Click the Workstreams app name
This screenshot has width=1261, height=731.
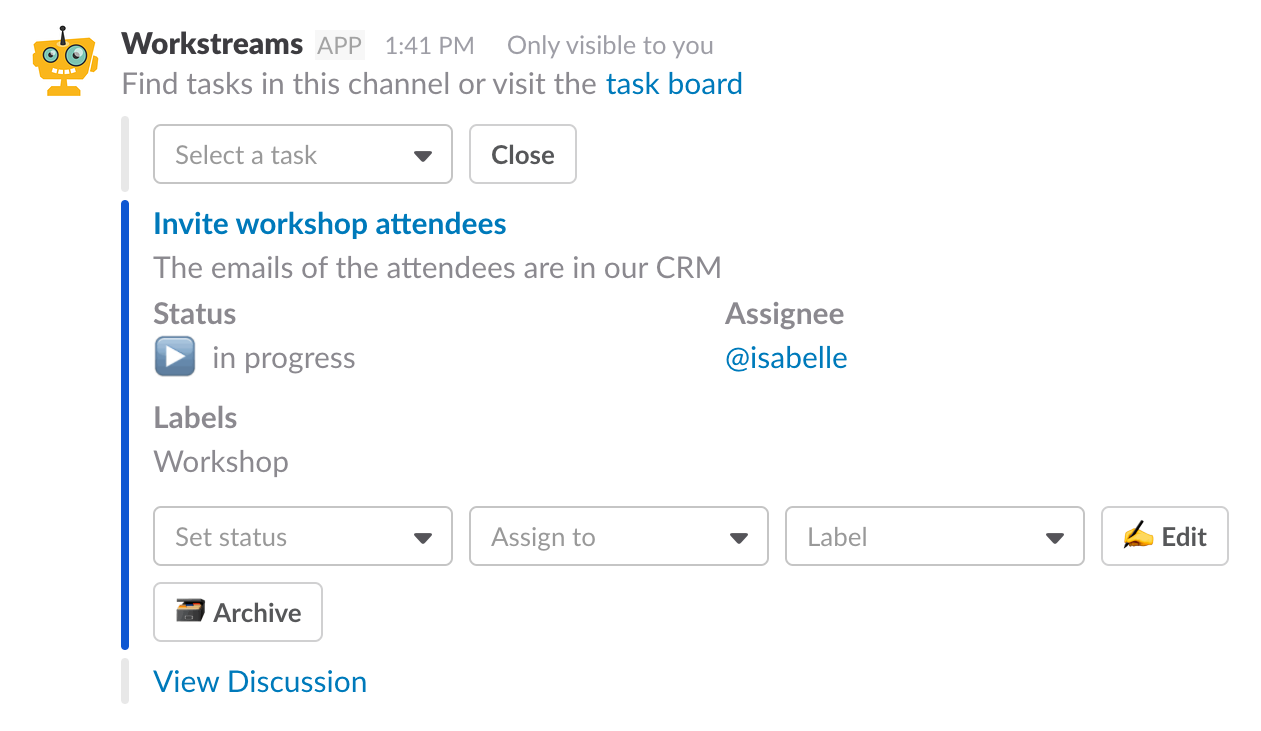[212, 44]
